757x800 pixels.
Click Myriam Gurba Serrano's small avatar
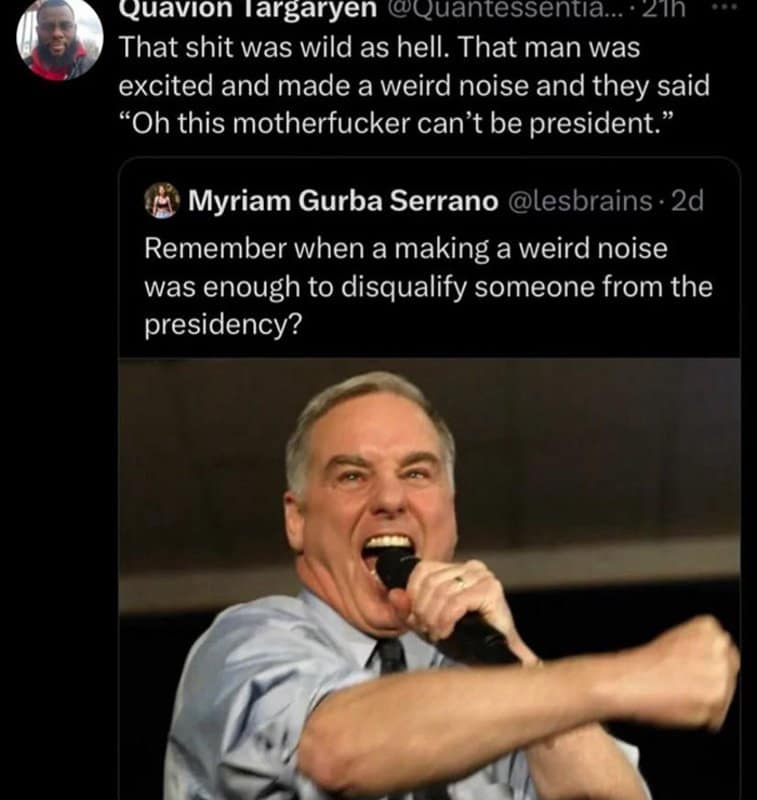coord(162,201)
